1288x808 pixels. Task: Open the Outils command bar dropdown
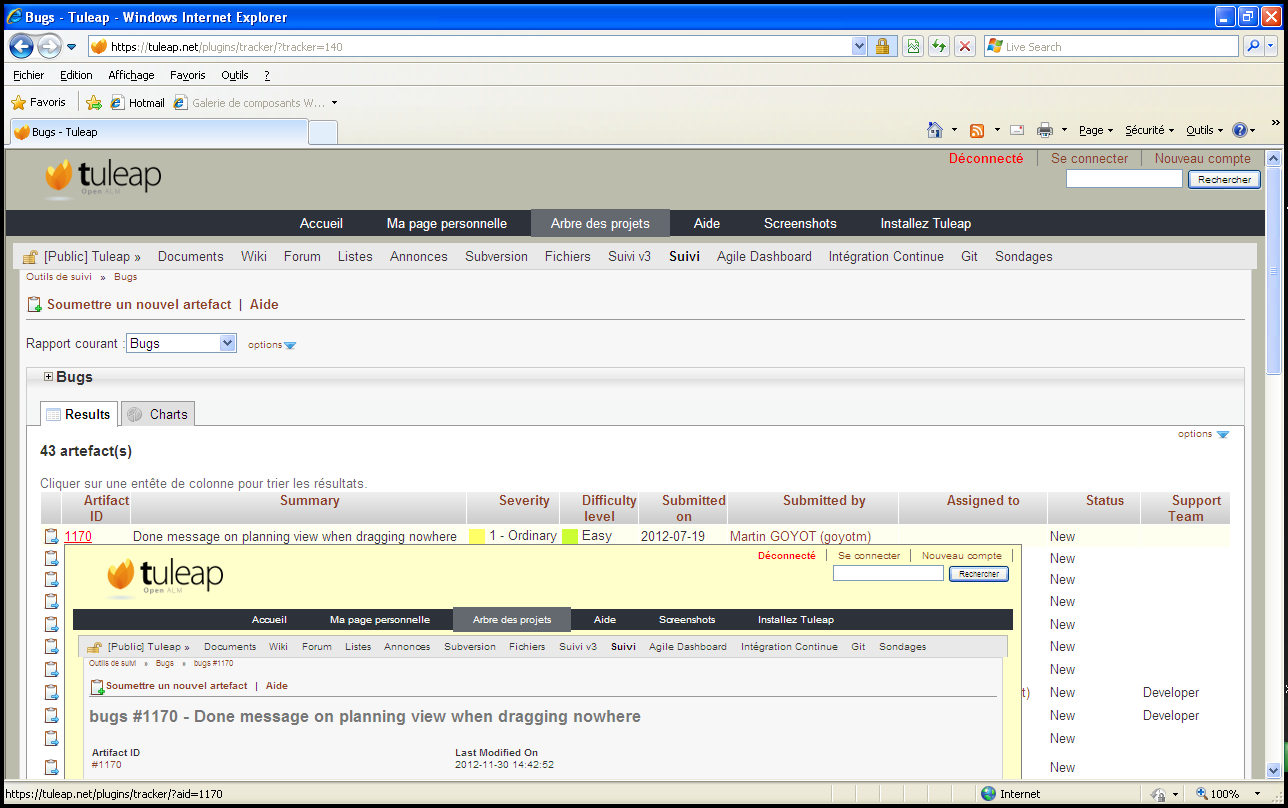[1205, 130]
